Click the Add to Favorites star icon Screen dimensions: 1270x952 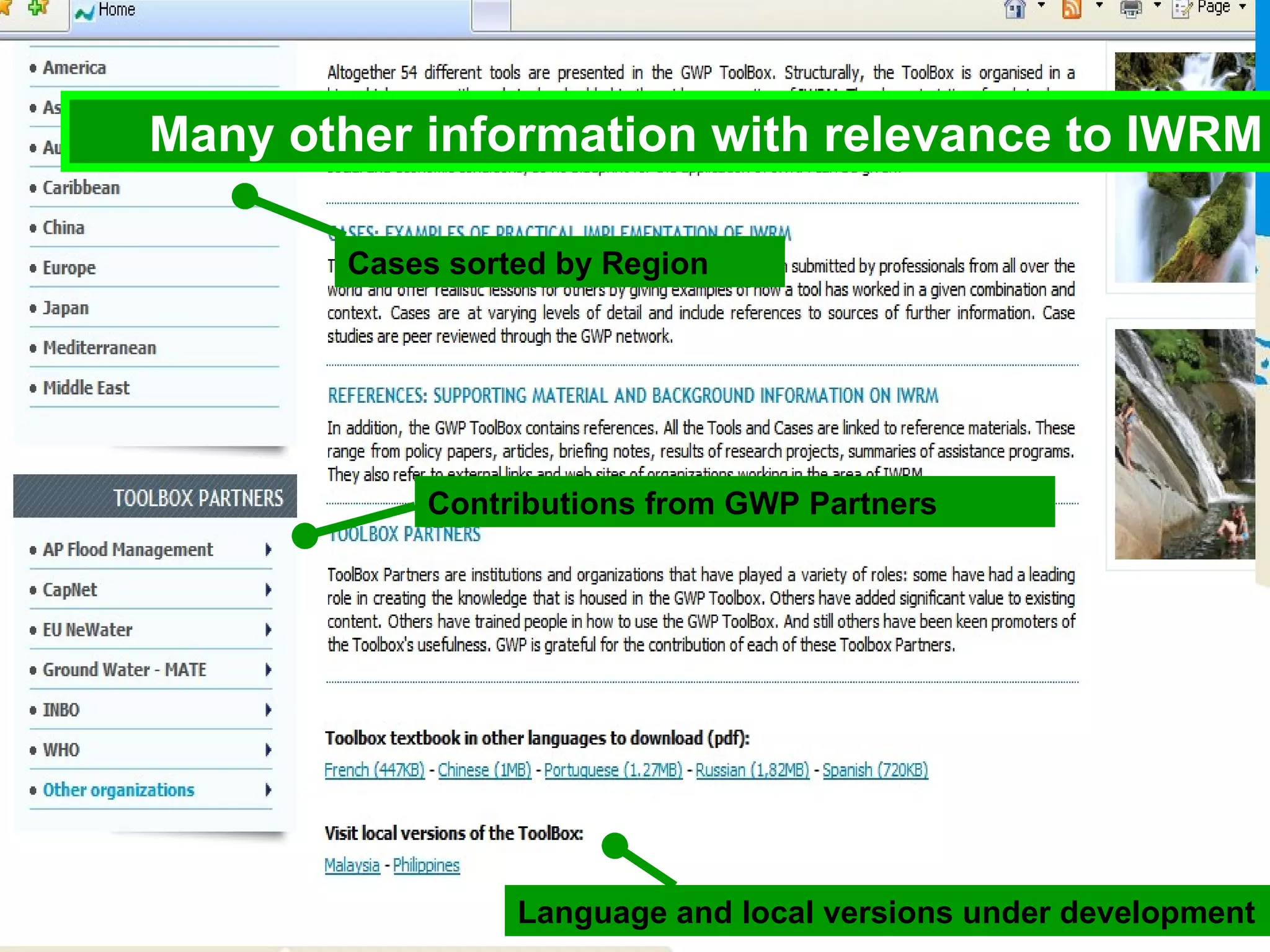click(38, 8)
